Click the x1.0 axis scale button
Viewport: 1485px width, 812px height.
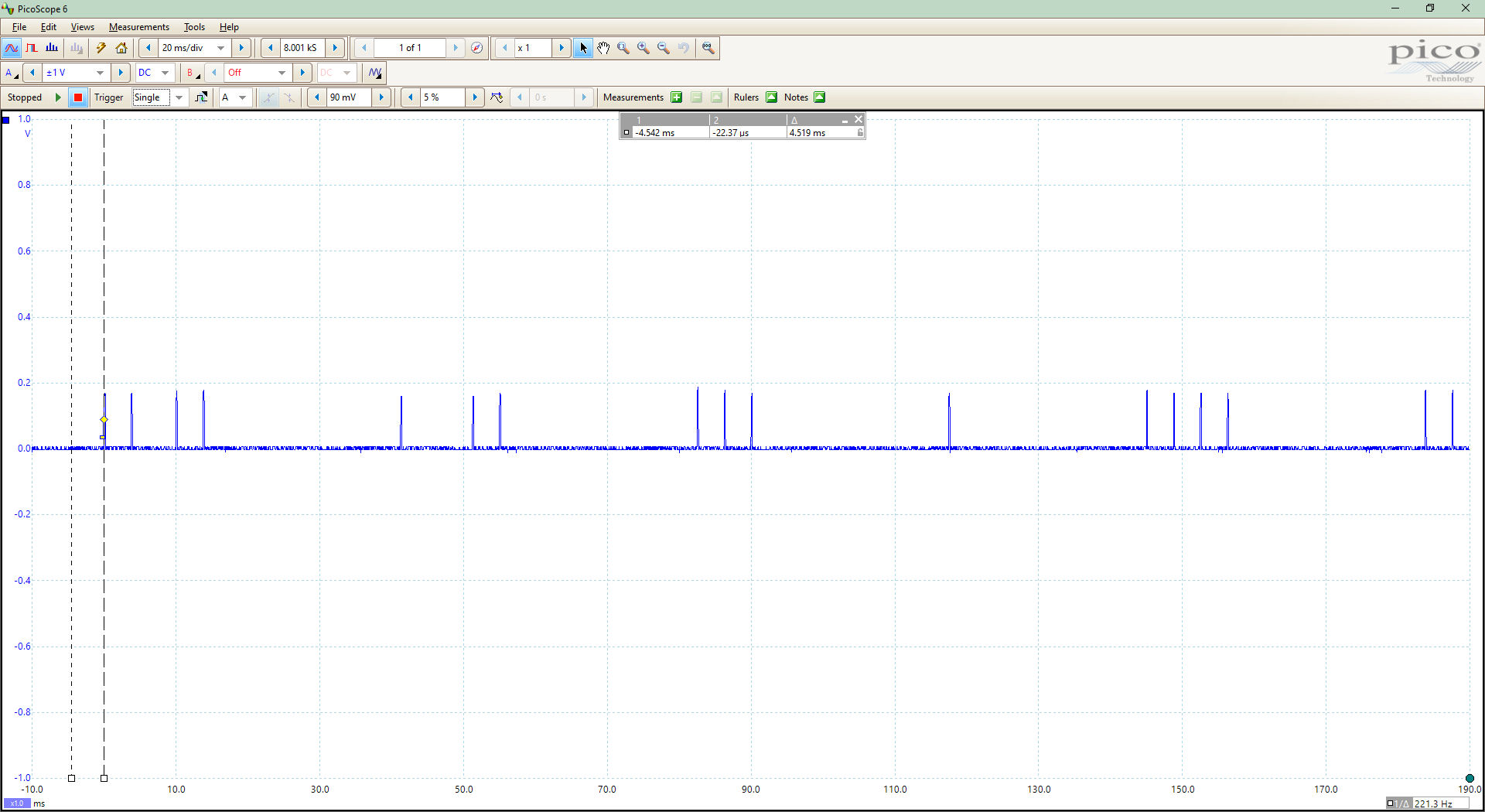(x=17, y=803)
